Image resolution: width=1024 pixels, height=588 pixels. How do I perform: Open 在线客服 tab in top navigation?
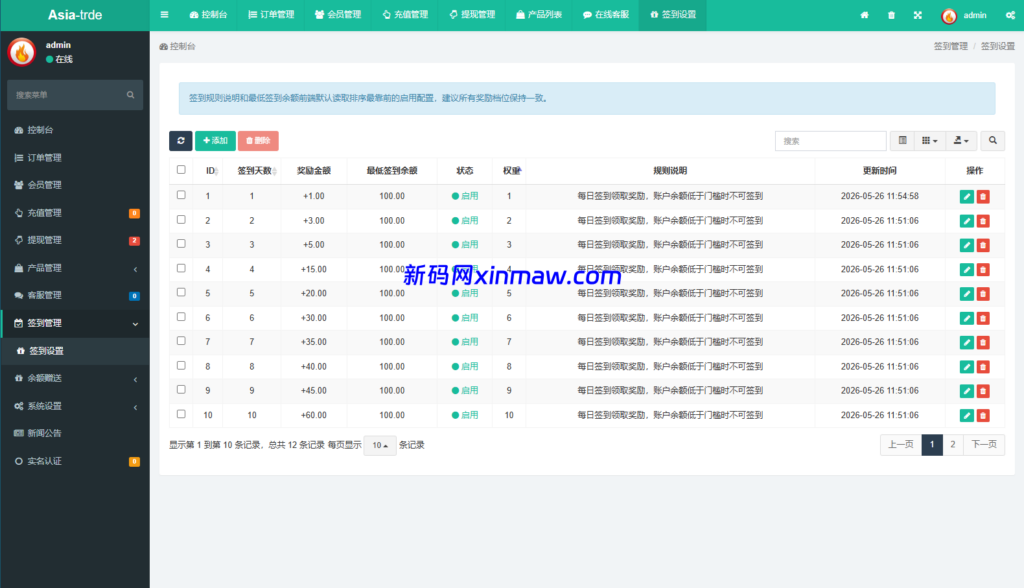(605, 14)
